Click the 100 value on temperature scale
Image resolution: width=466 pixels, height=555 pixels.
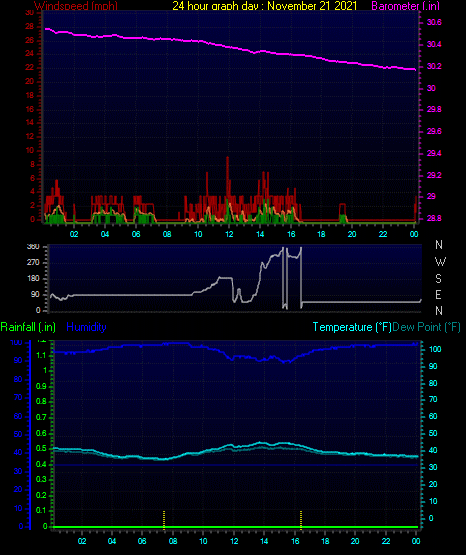point(435,349)
